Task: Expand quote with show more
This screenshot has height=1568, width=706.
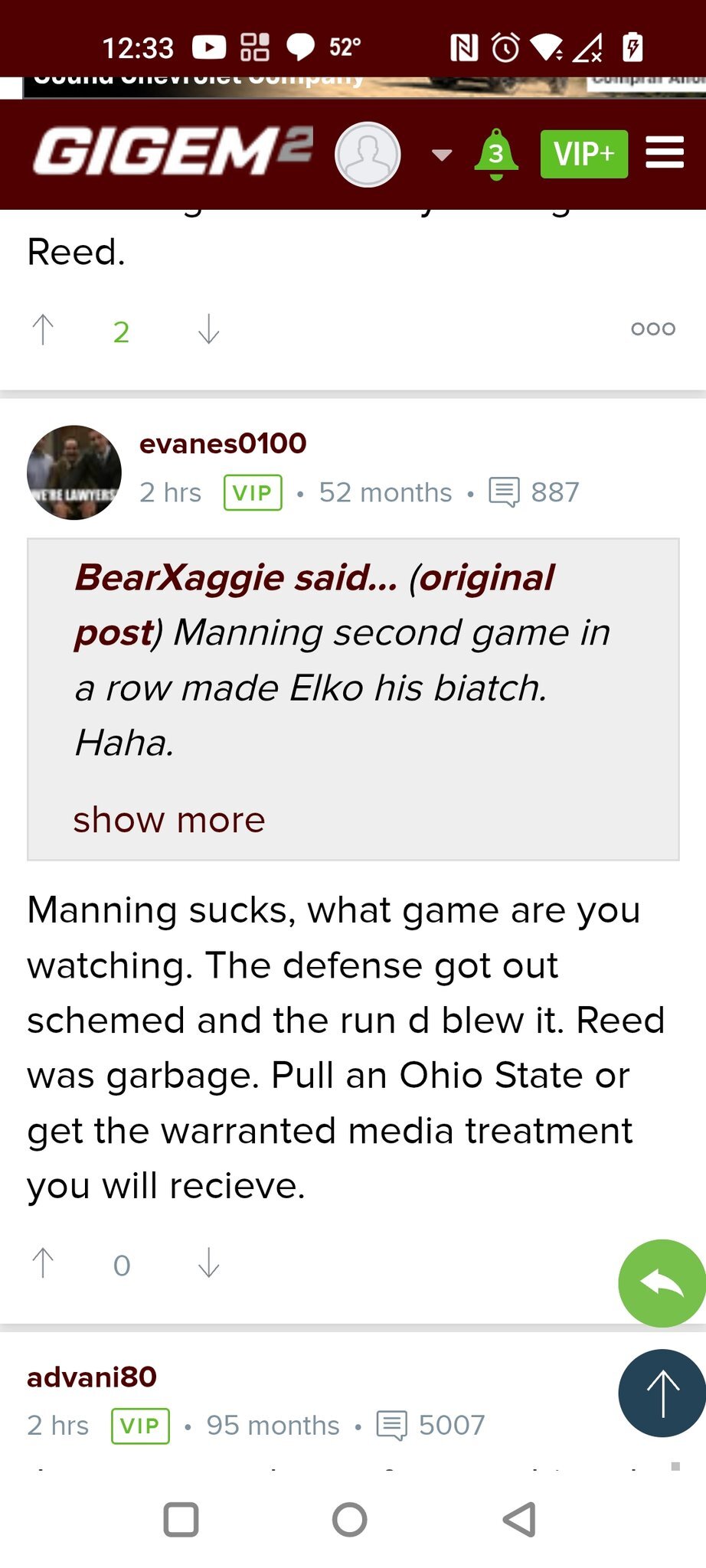Action: pyautogui.click(x=169, y=820)
